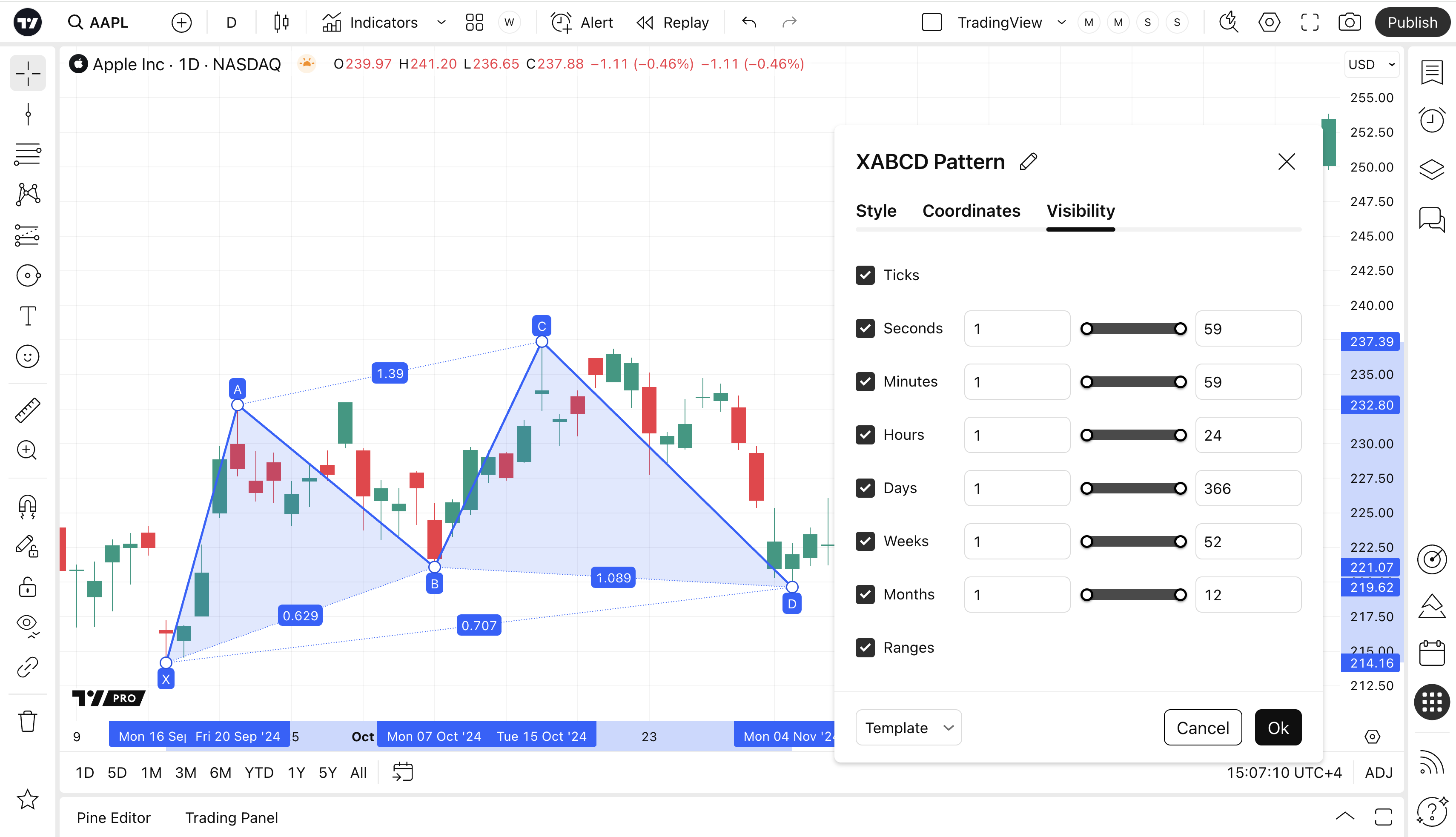Toggle the TradingView layout checkbox
The height and width of the screenshot is (837, 1456).
(932, 23)
